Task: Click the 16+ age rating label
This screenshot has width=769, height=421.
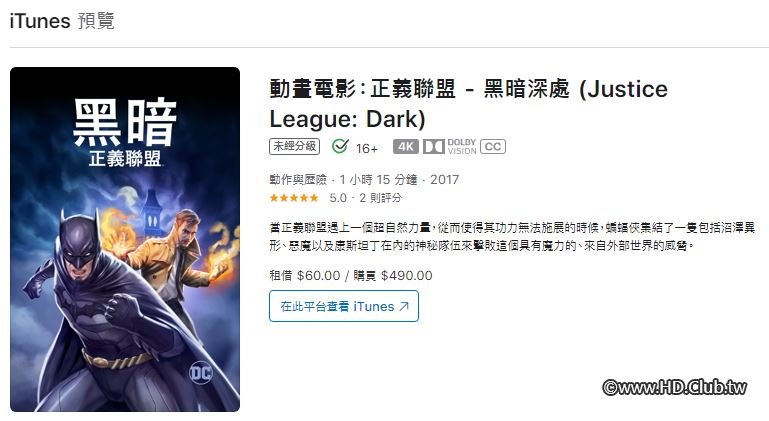Action: [367, 148]
